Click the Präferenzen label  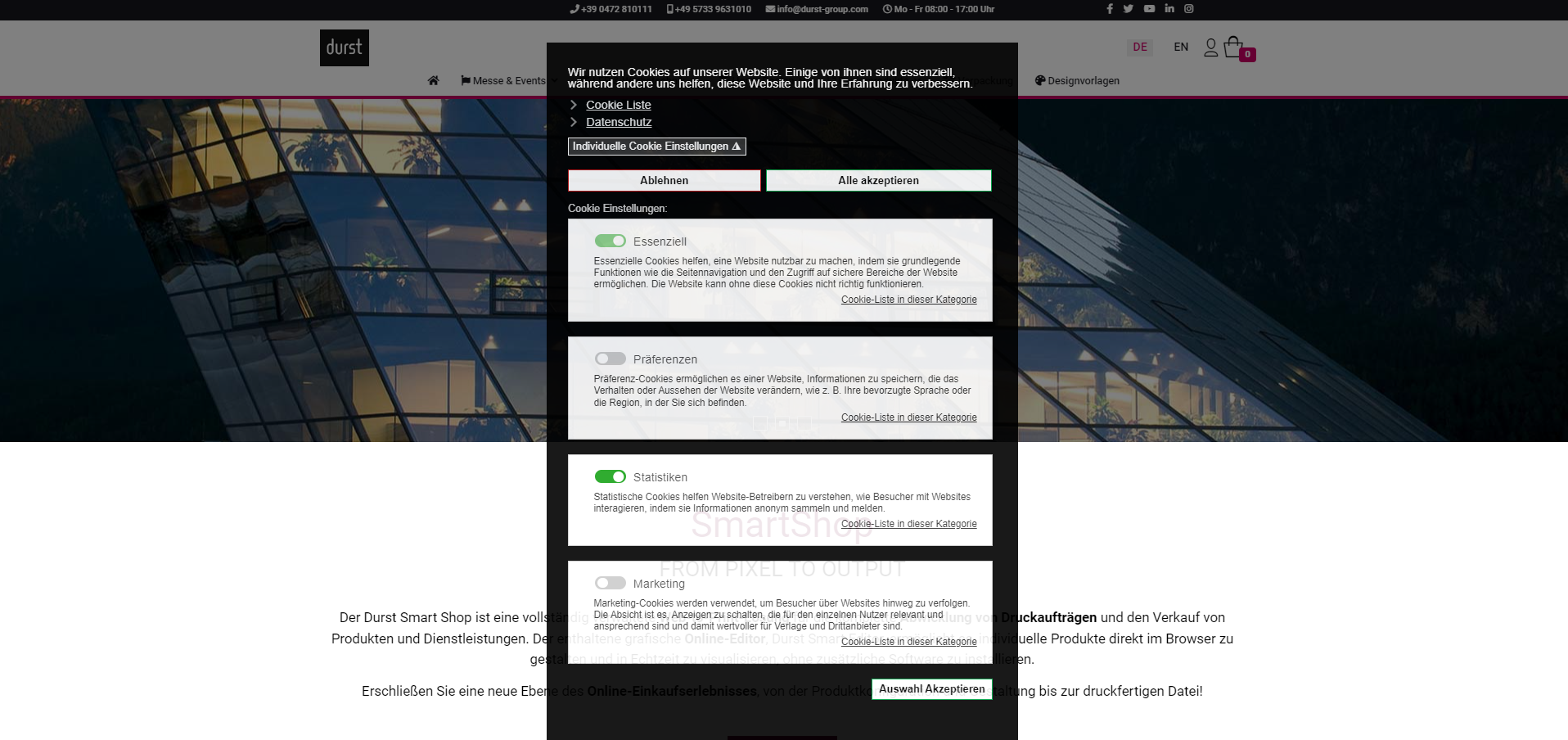(x=665, y=359)
